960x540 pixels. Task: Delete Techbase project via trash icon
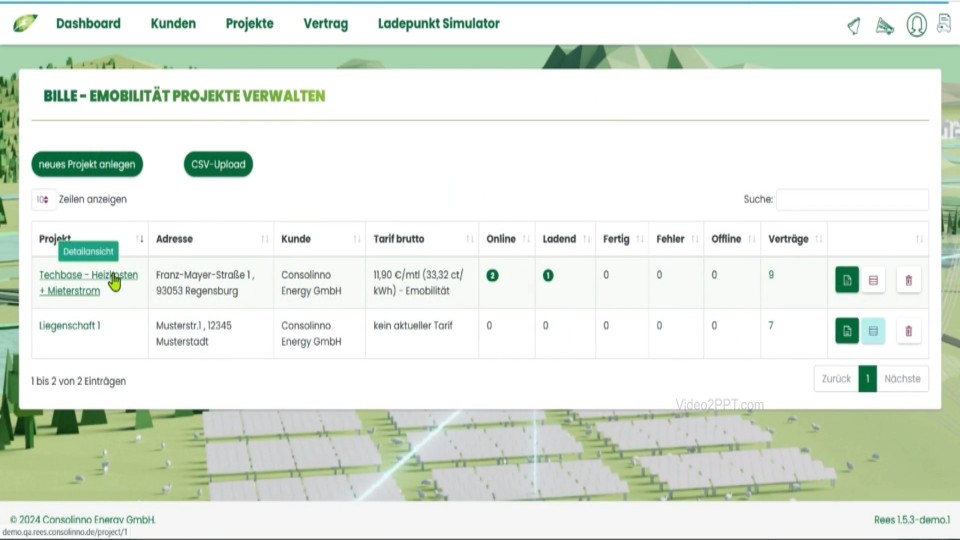pyautogui.click(x=909, y=280)
